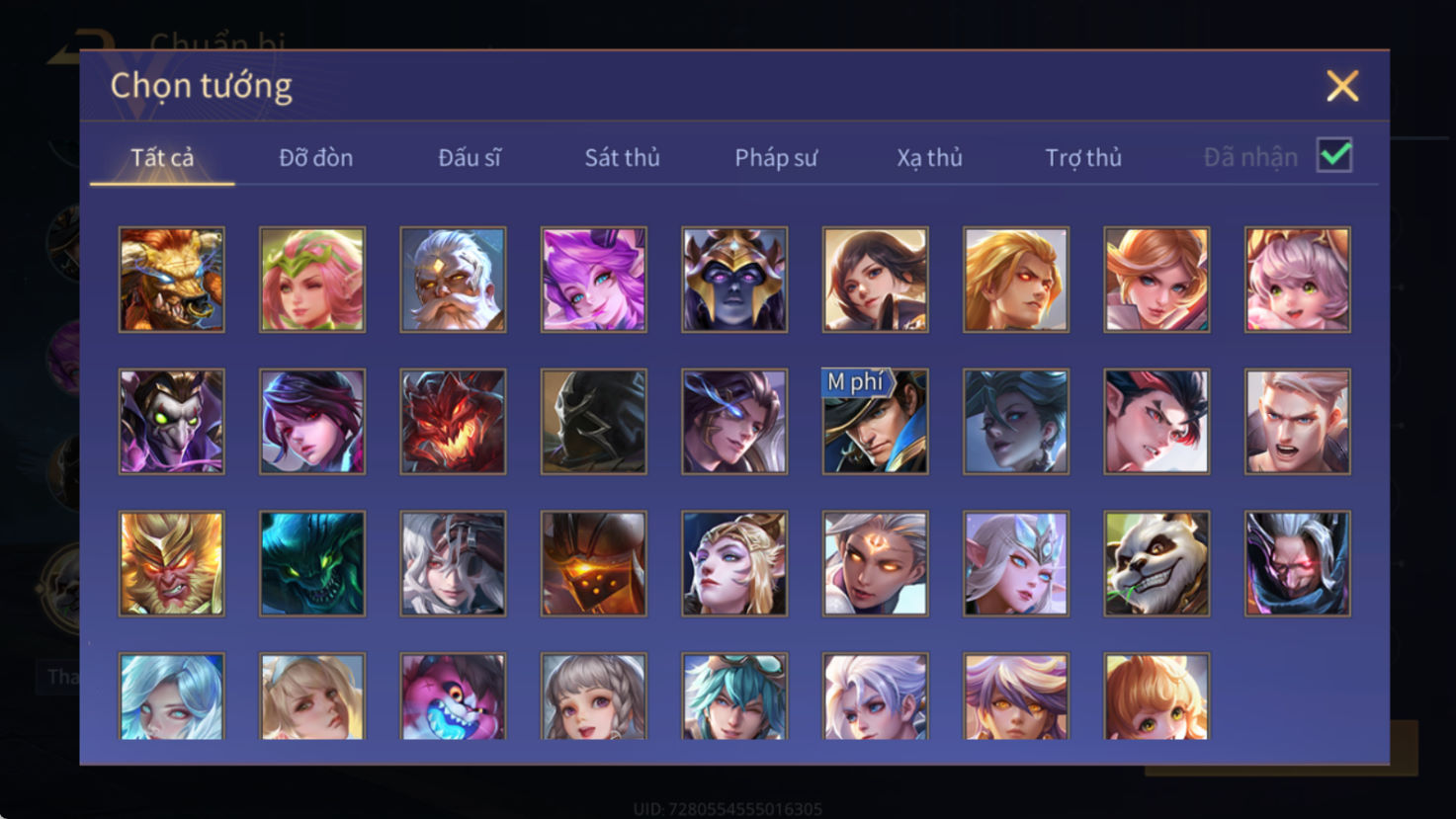Image resolution: width=1456 pixels, height=819 pixels.
Task: Pick the dark-armored golden-helmet hero
Action: click(x=734, y=280)
